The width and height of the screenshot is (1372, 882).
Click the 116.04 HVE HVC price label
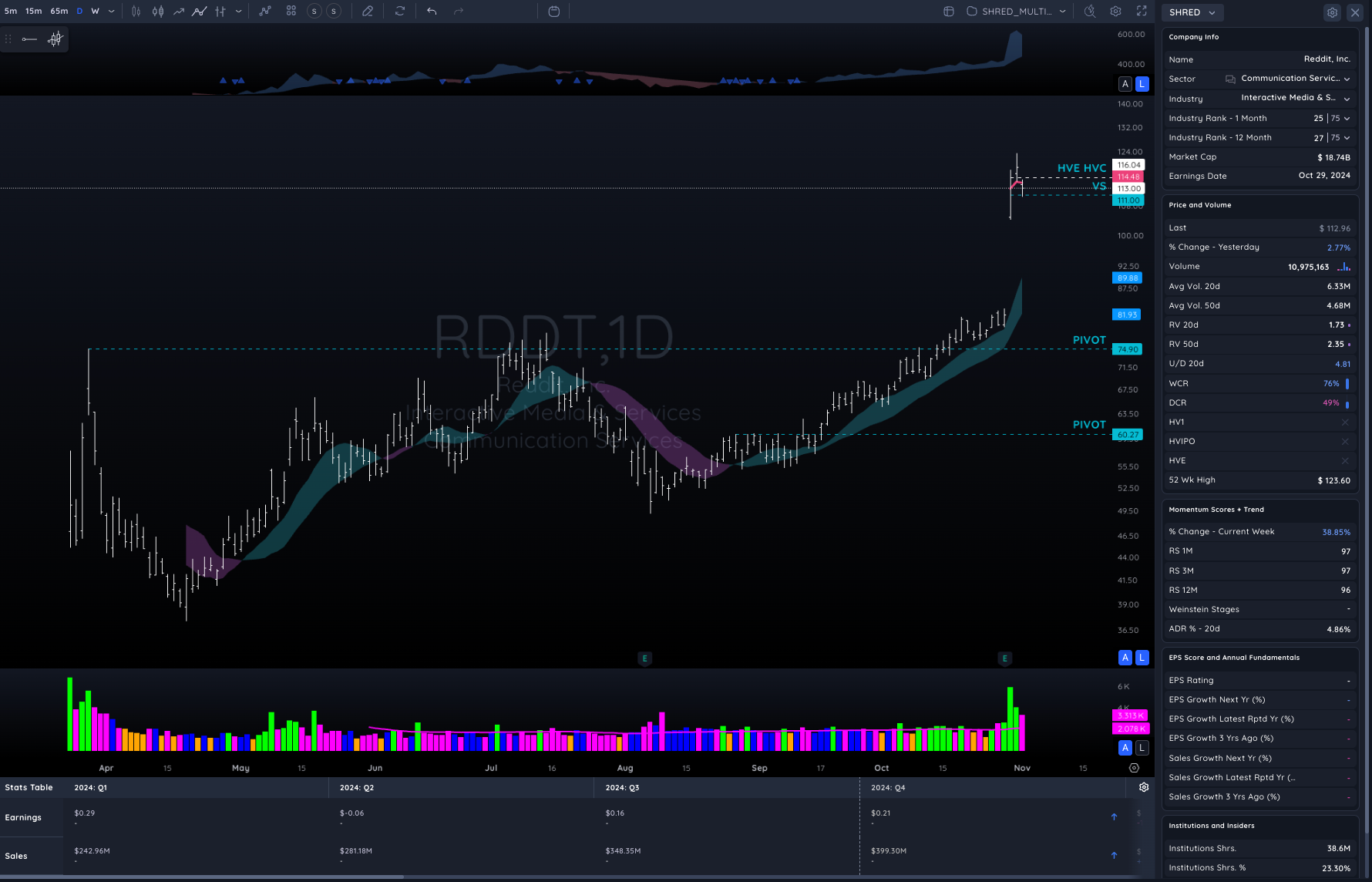tap(1128, 165)
